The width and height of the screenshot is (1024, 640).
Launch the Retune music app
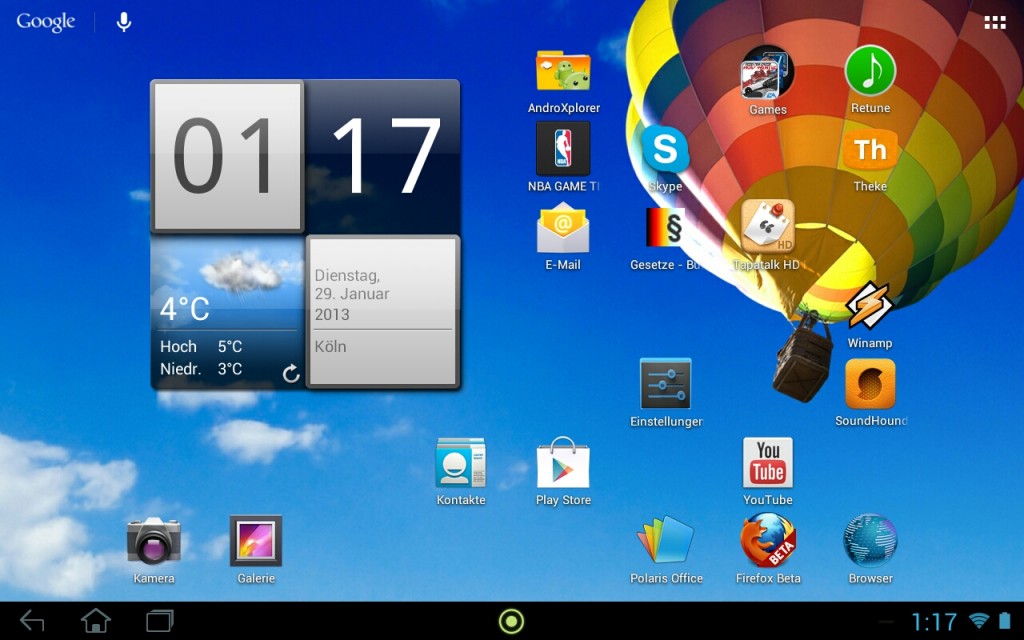pos(870,71)
